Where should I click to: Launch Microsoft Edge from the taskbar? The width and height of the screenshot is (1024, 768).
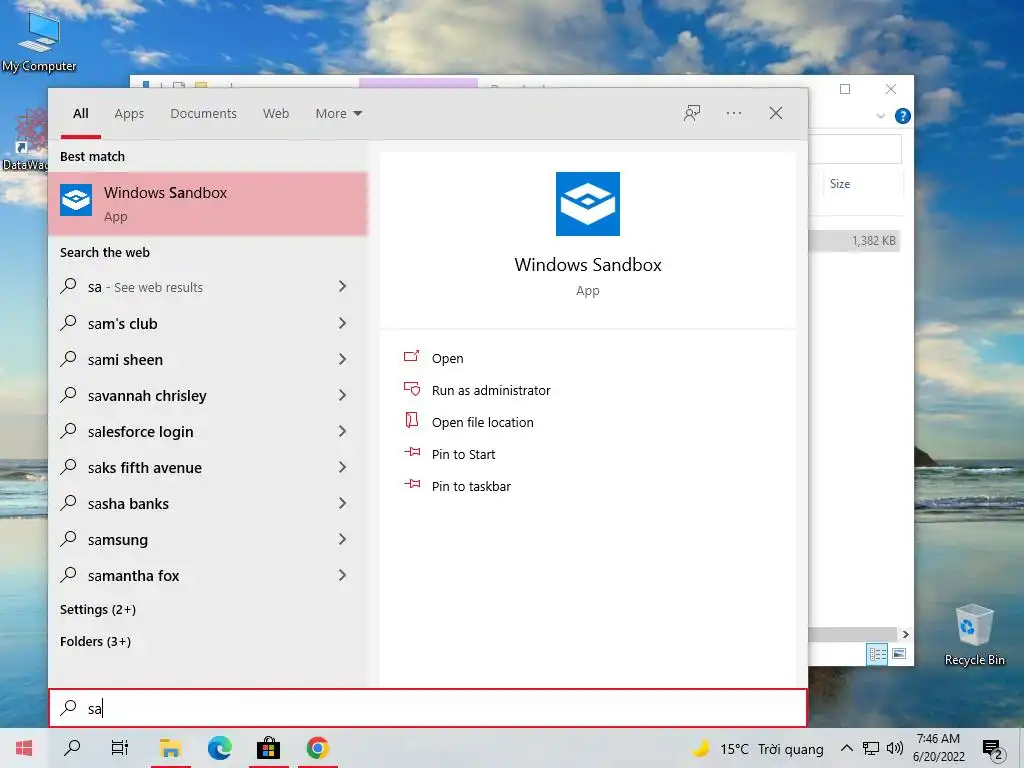tap(219, 748)
